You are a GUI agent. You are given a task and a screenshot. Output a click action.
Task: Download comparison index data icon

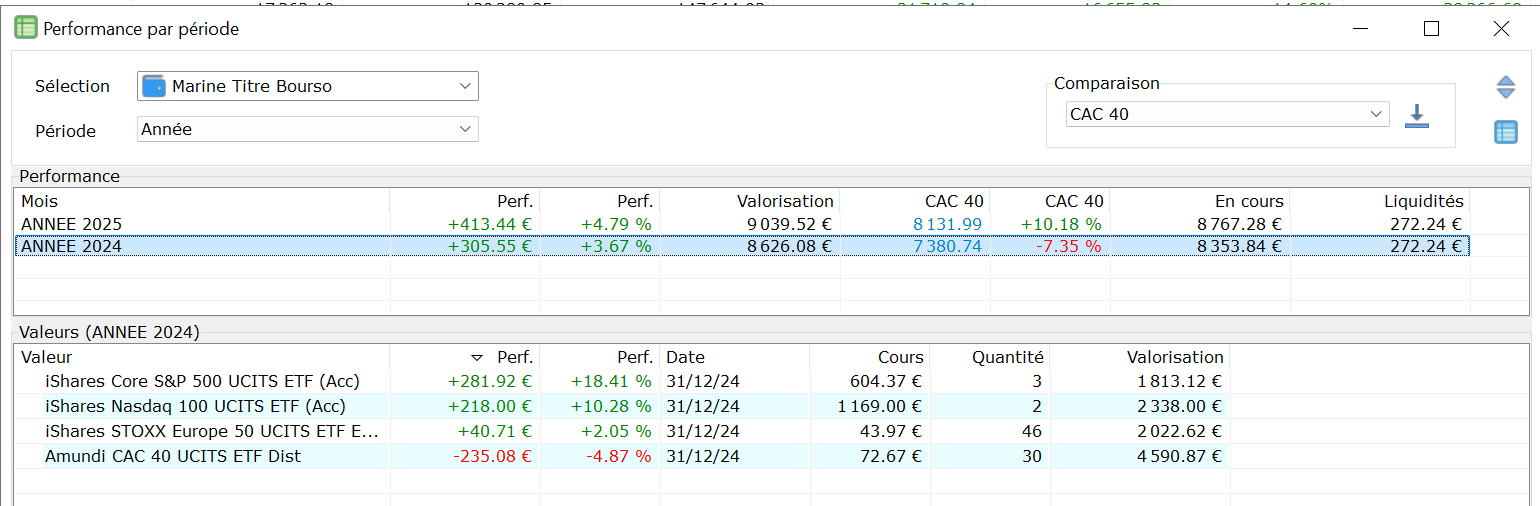1416,115
